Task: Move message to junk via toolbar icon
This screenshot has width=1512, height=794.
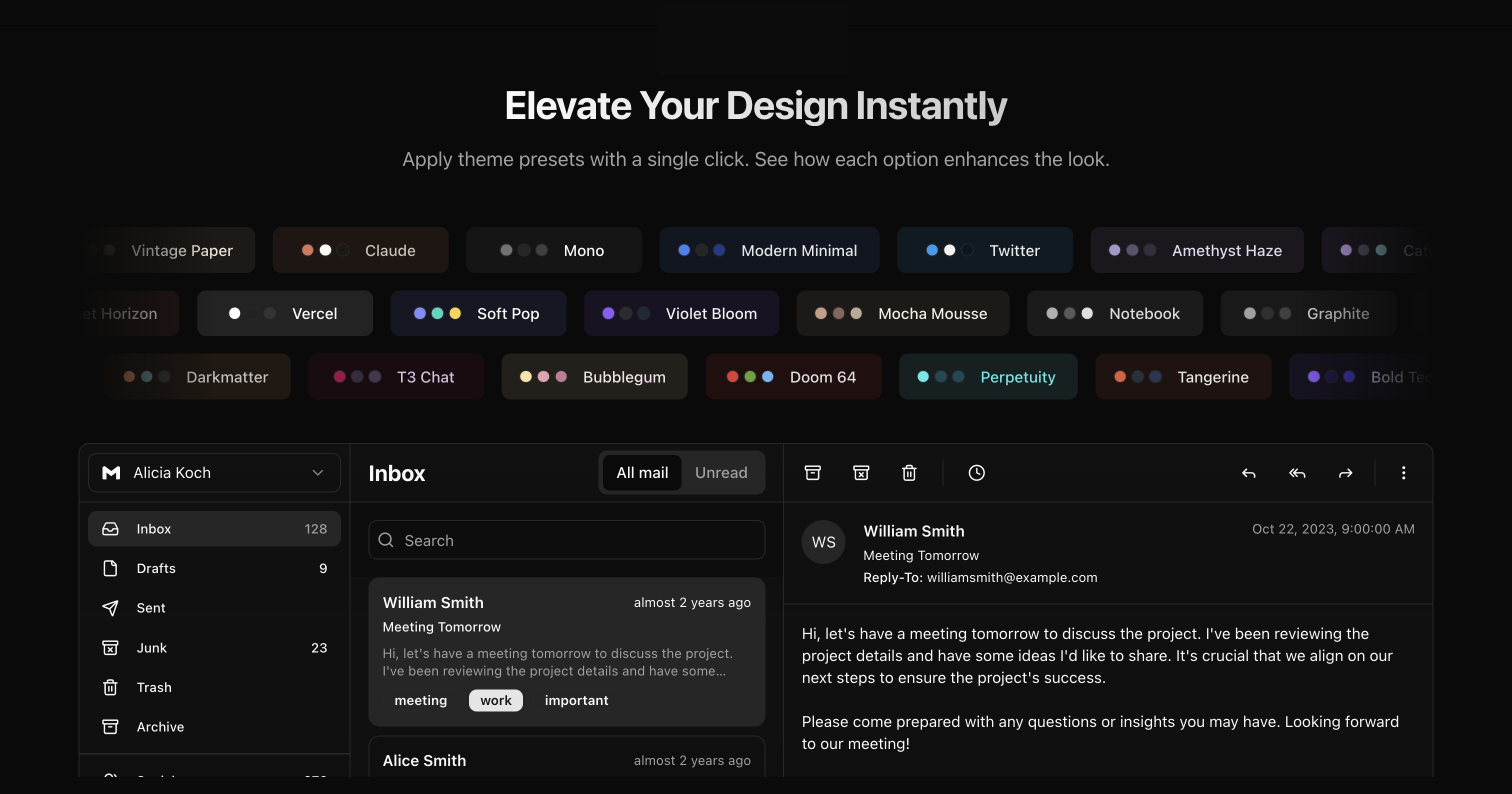Action: point(861,473)
